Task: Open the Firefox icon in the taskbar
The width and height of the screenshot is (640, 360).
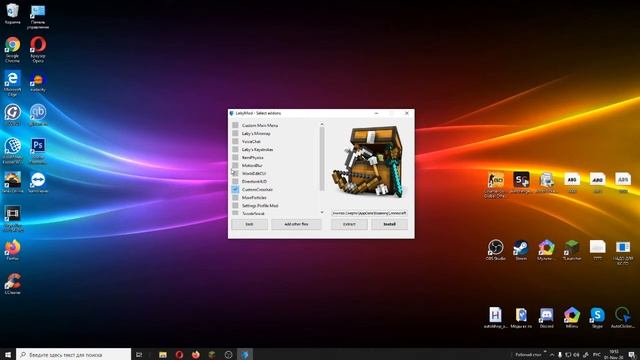Action: tap(196, 355)
